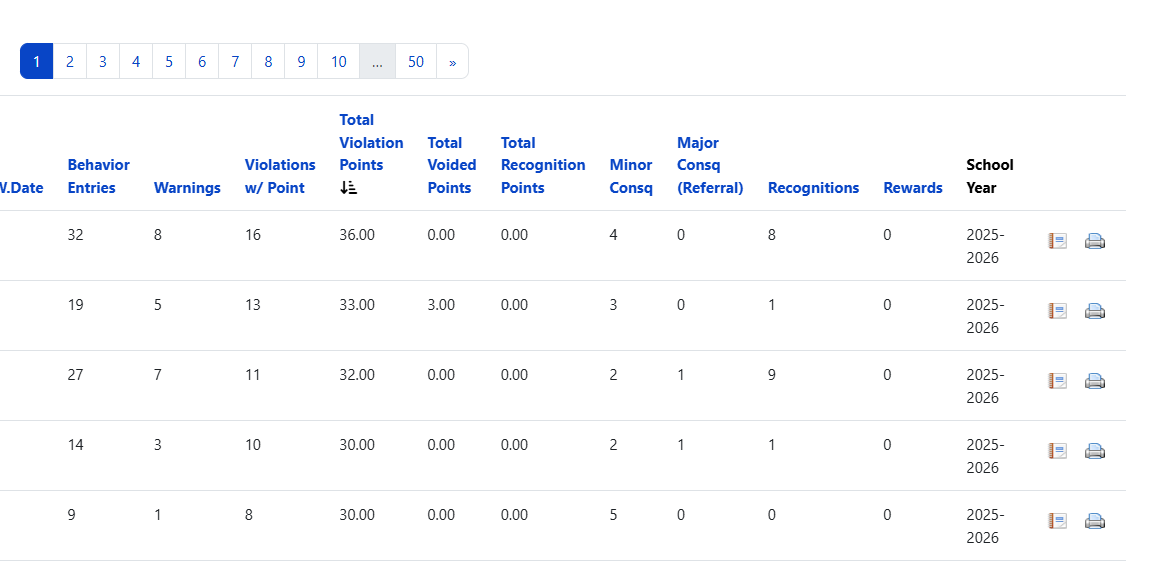Screen dimensions: 1161x561
Task: Print the 33.00 violation points row
Action: tap(1094, 311)
